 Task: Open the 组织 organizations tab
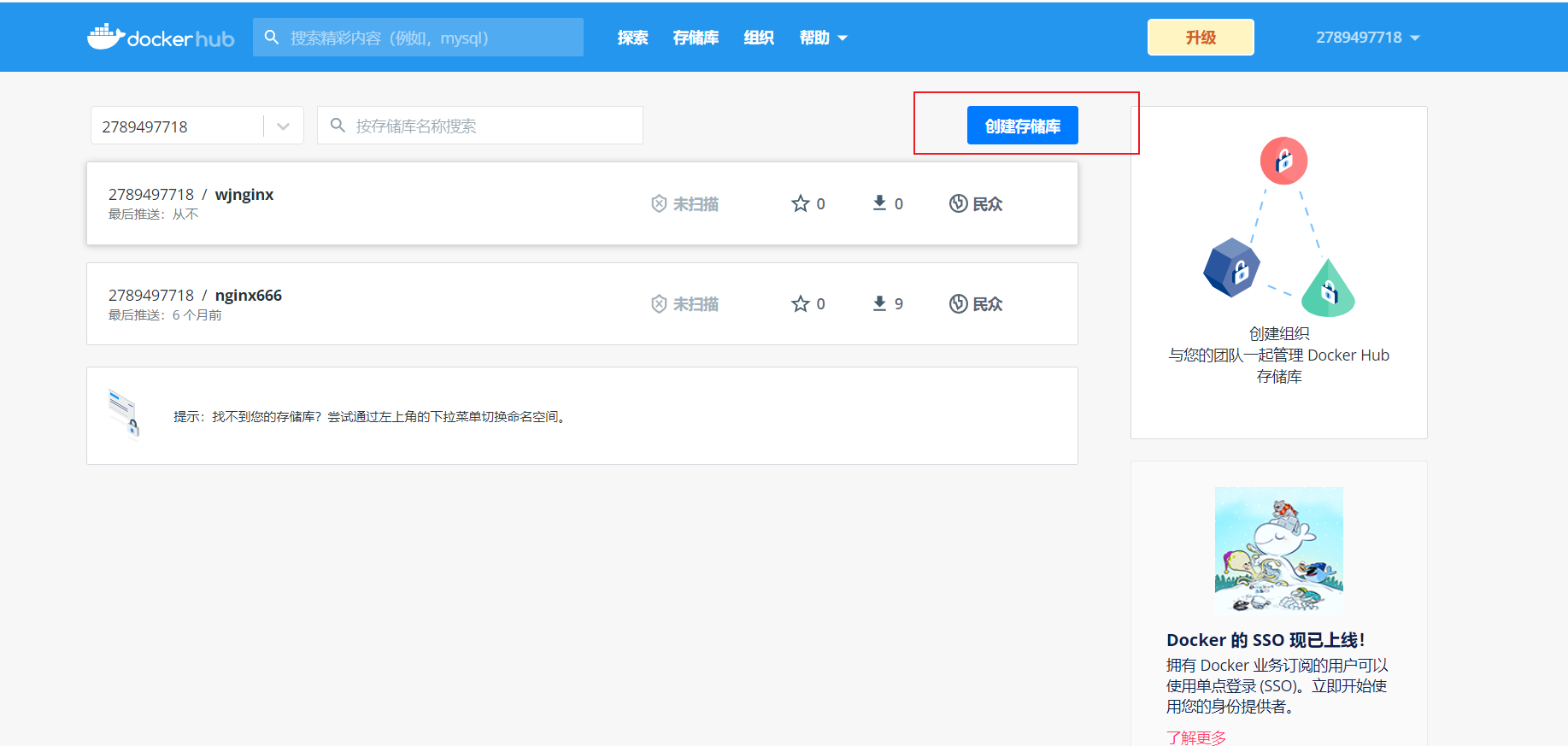click(x=759, y=38)
